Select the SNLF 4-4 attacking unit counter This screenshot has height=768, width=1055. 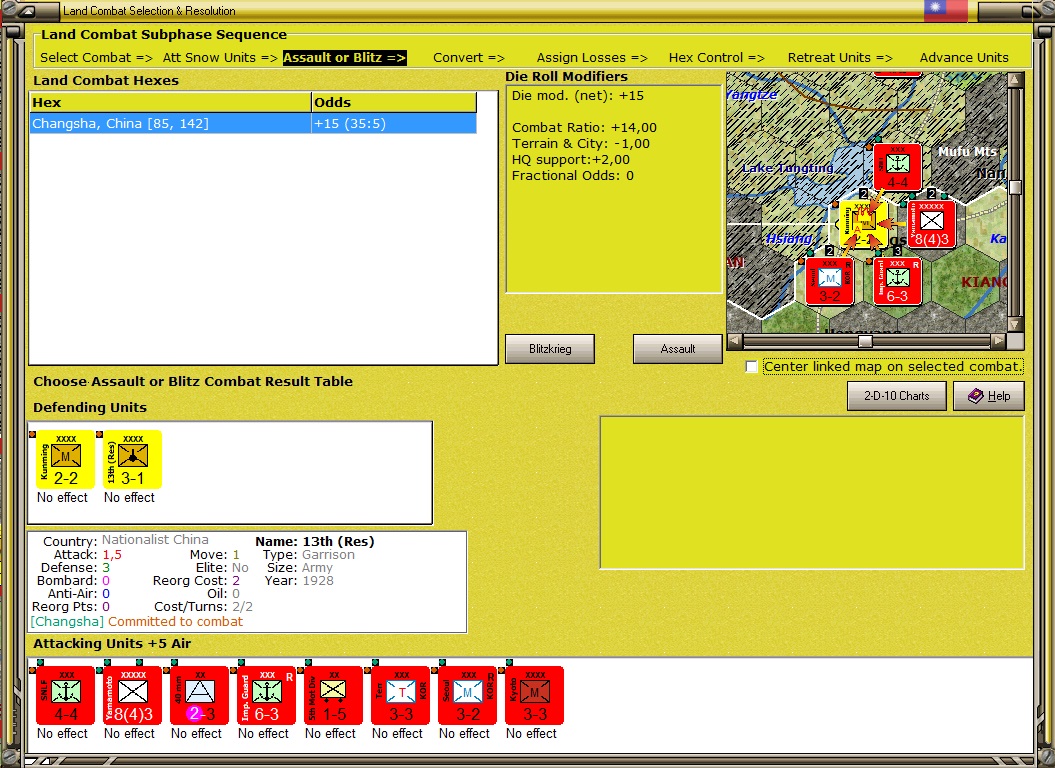coord(65,695)
